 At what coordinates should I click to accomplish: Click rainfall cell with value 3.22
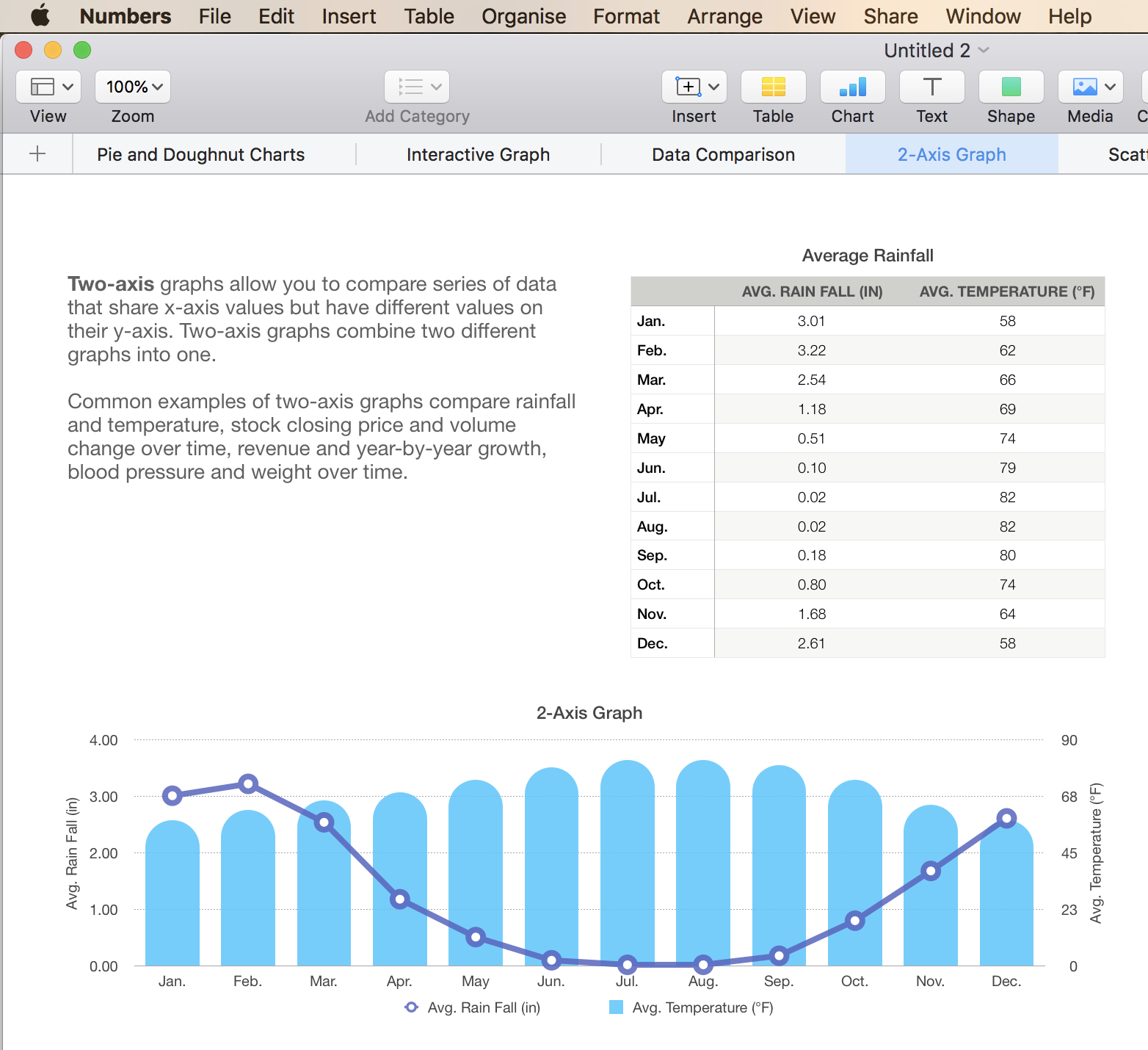812,350
